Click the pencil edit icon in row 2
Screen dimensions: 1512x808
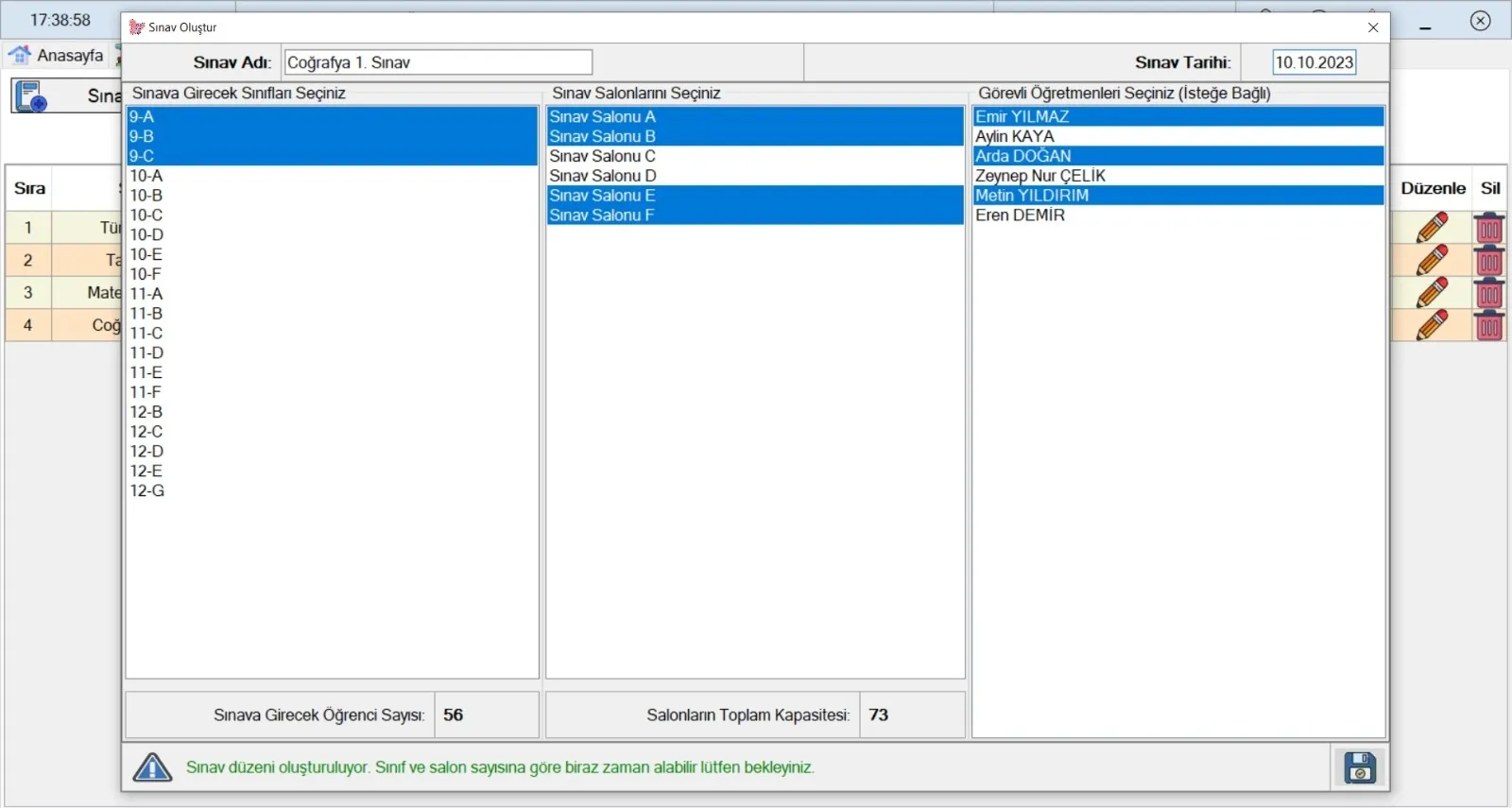1432,260
